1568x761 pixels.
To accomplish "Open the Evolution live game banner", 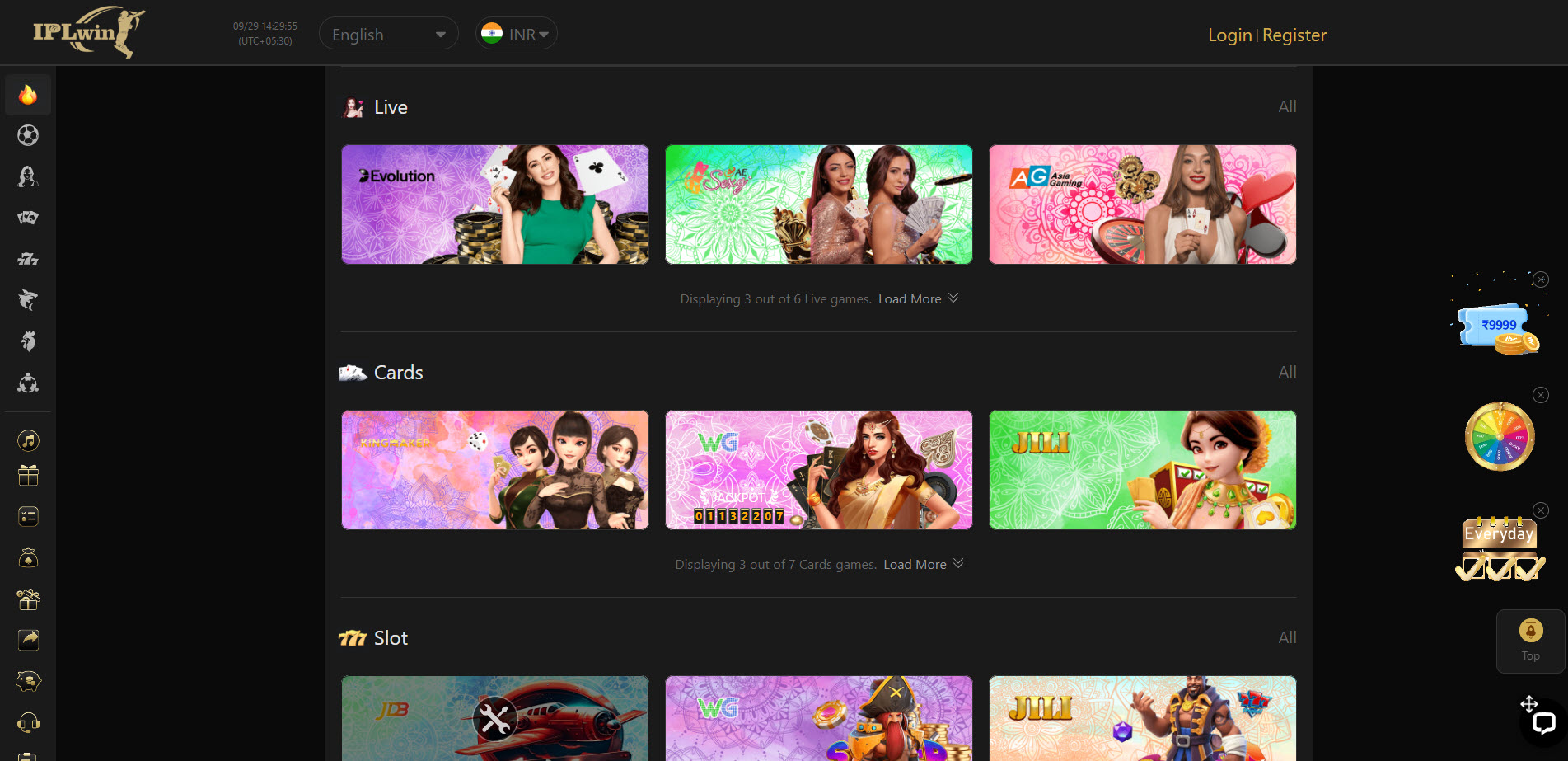I will (x=495, y=204).
